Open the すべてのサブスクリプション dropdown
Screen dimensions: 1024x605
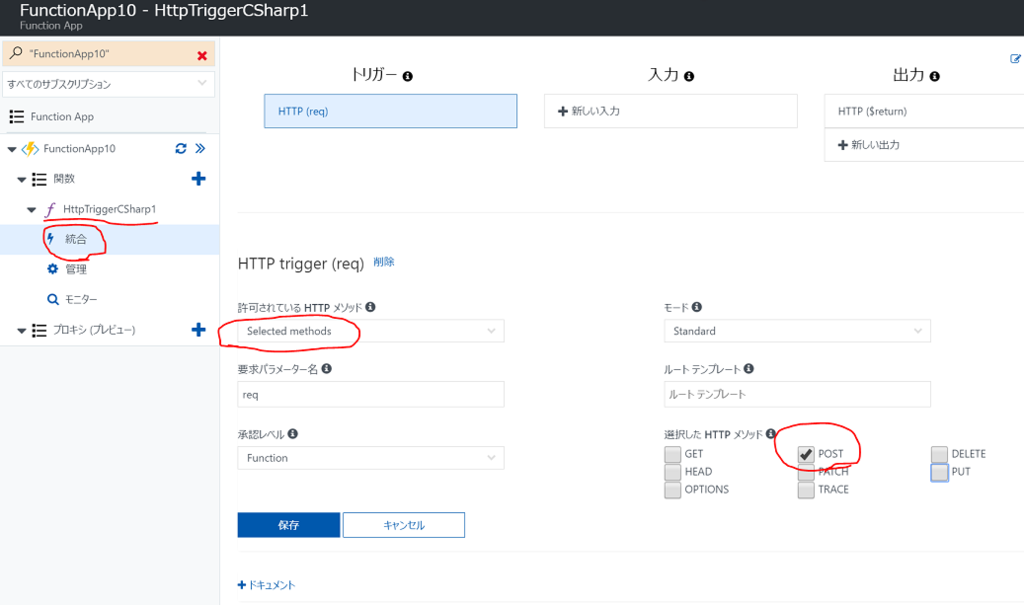pos(108,84)
